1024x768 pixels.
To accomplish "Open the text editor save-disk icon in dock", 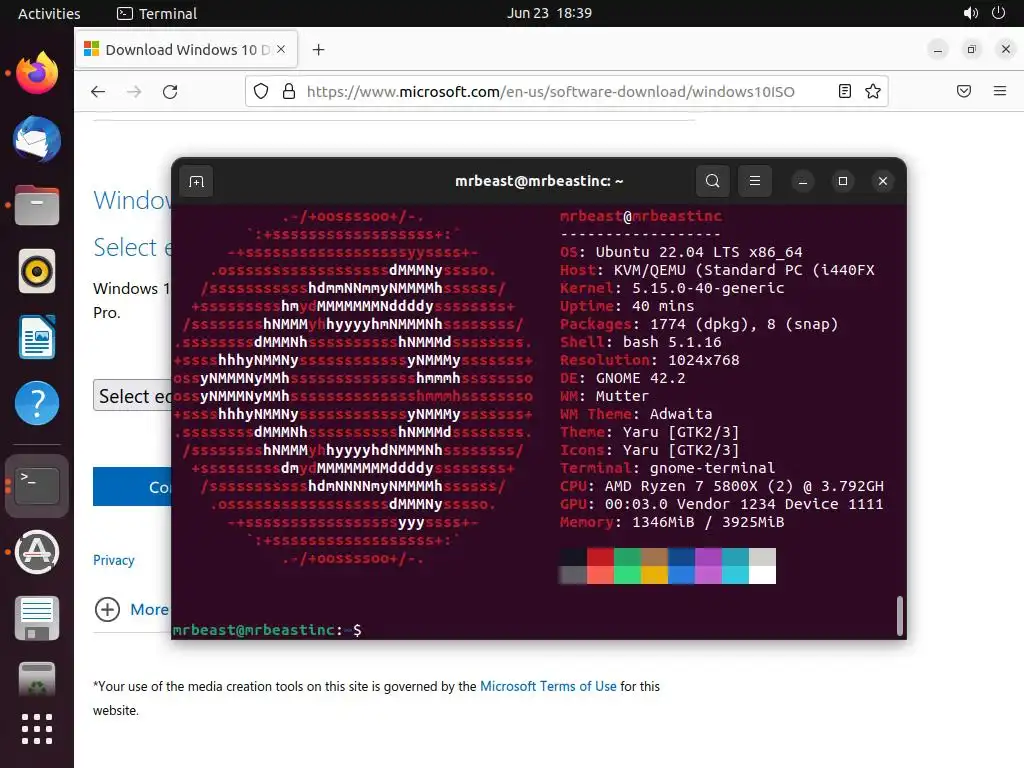I will 37,618.
